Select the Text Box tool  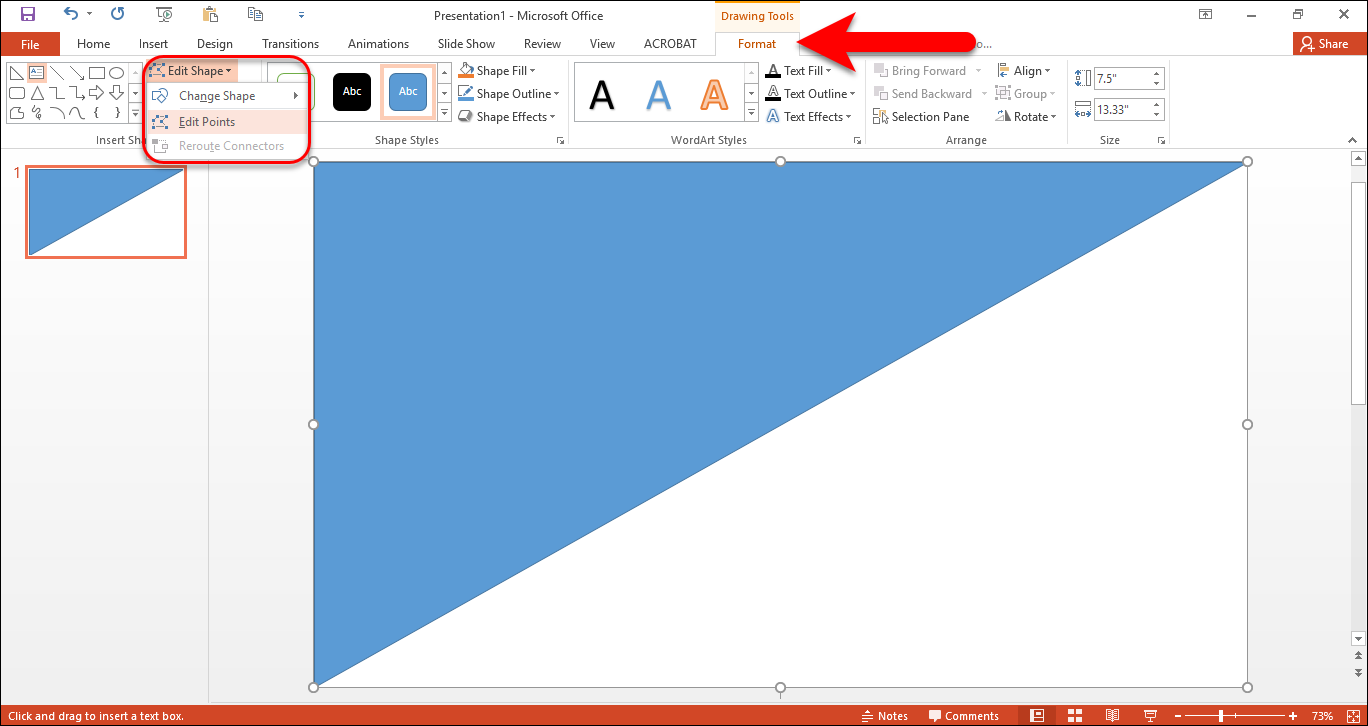click(x=37, y=72)
